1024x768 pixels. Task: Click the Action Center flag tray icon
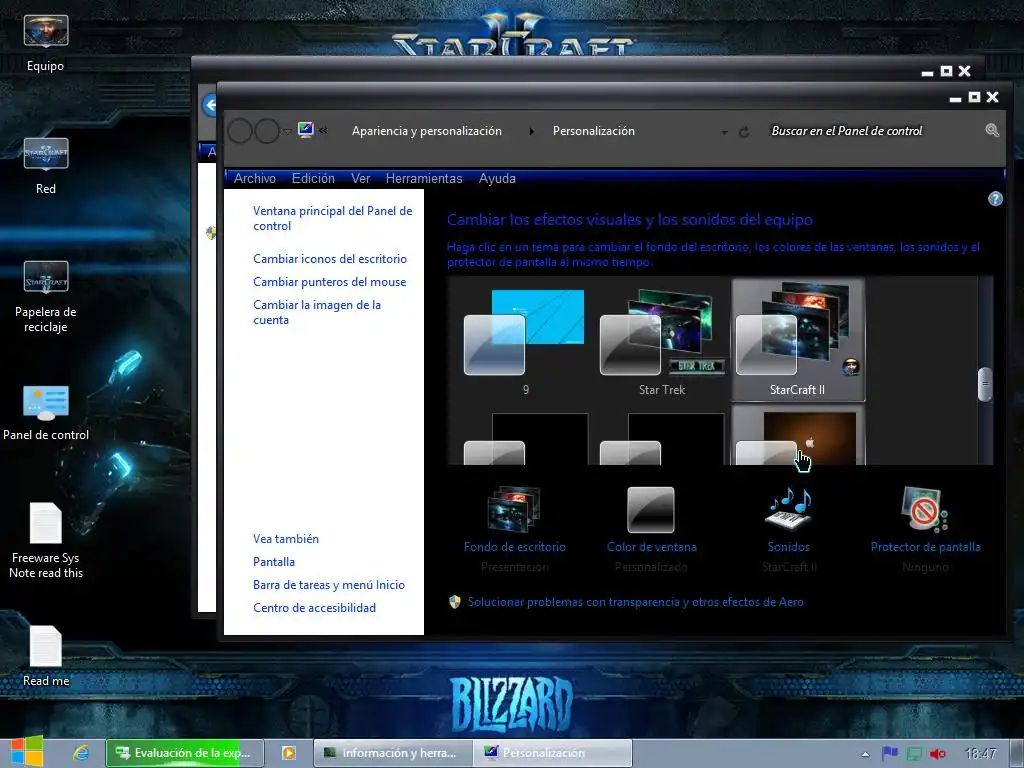pyautogui.click(x=890, y=753)
